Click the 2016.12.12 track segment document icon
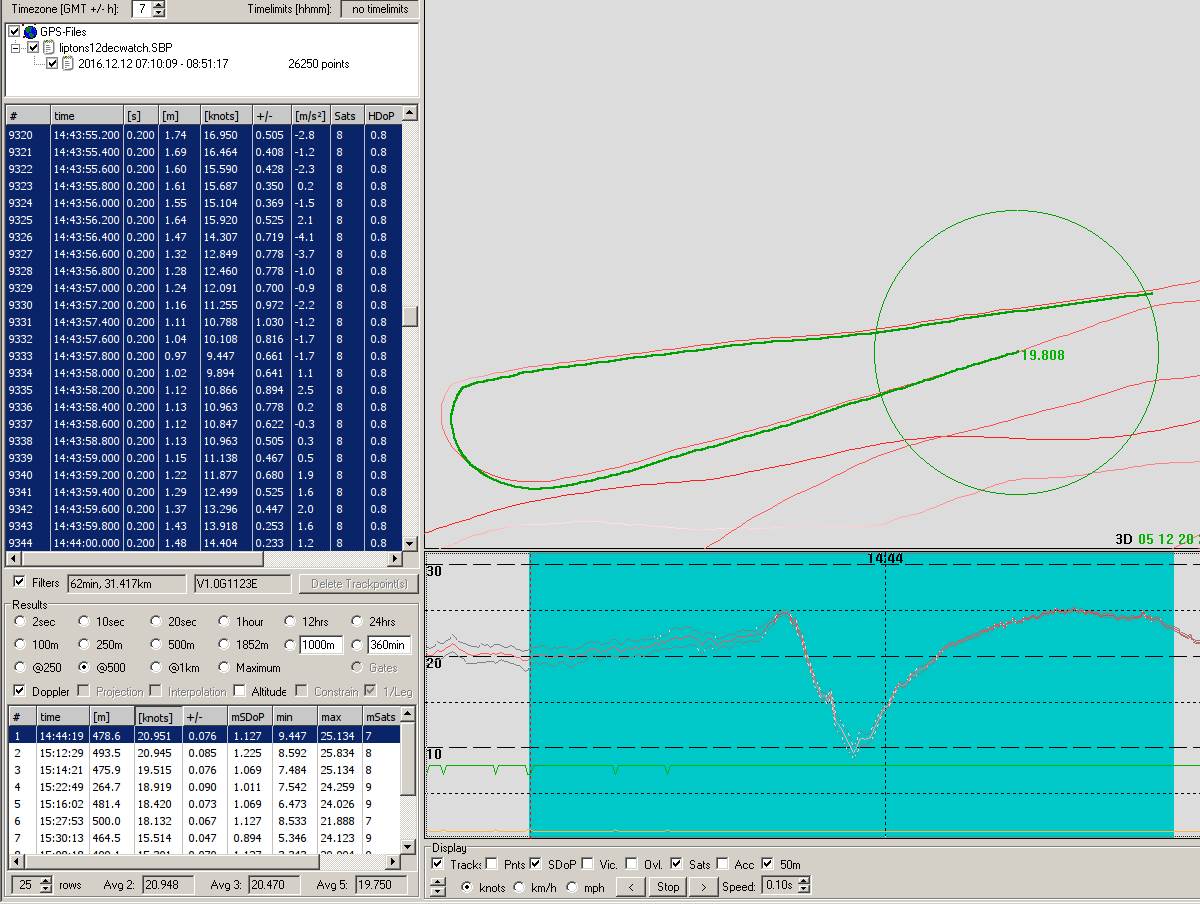This screenshot has height=904, width=1200. pos(68,64)
